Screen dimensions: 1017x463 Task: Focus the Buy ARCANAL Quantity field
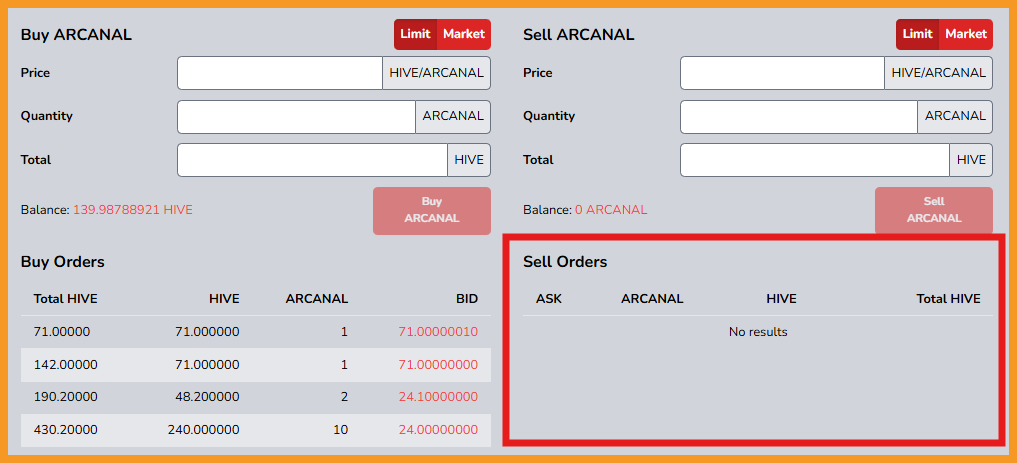pyautogui.click(x=296, y=117)
